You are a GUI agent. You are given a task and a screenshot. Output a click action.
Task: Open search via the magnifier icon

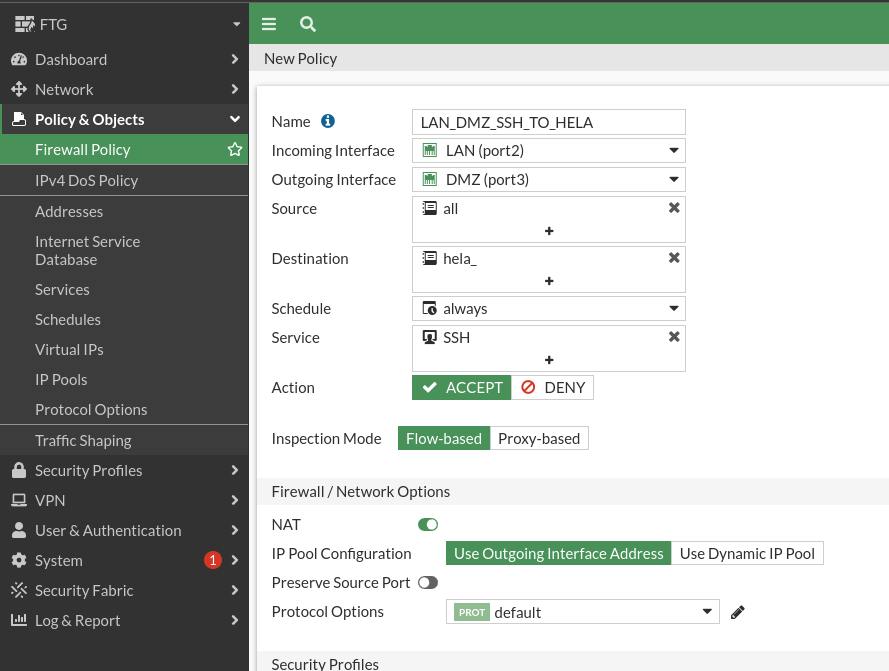307,24
